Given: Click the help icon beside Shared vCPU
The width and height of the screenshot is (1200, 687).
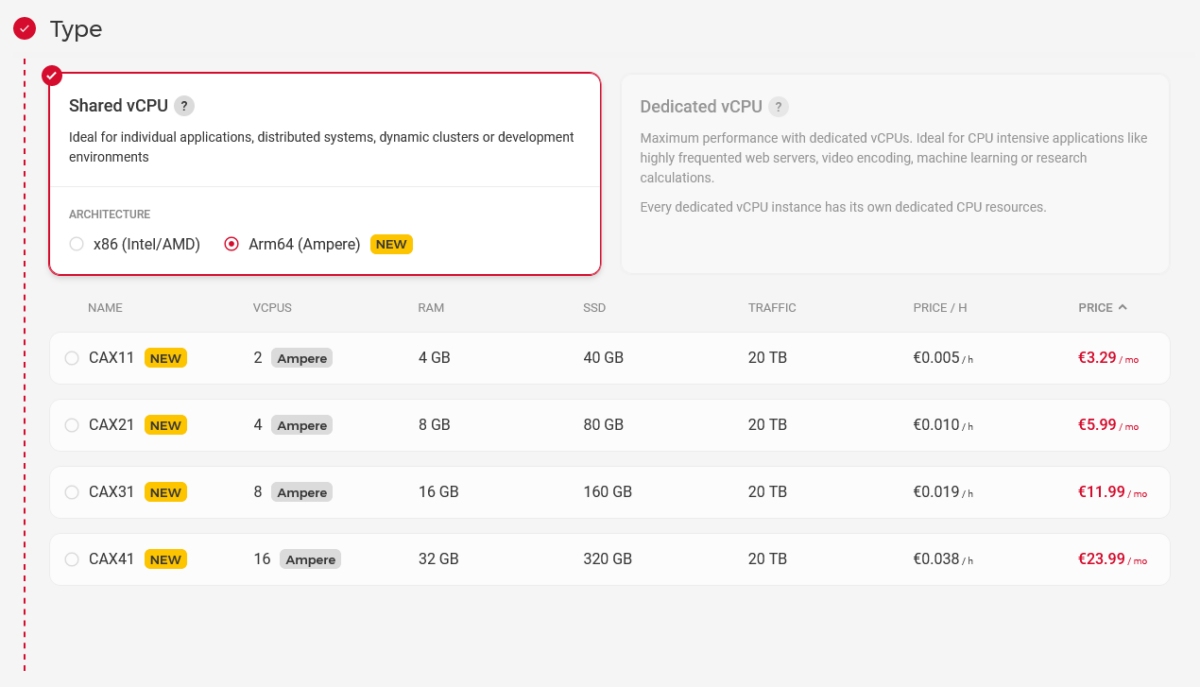Looking at the screenshot, I should (184, 106).
